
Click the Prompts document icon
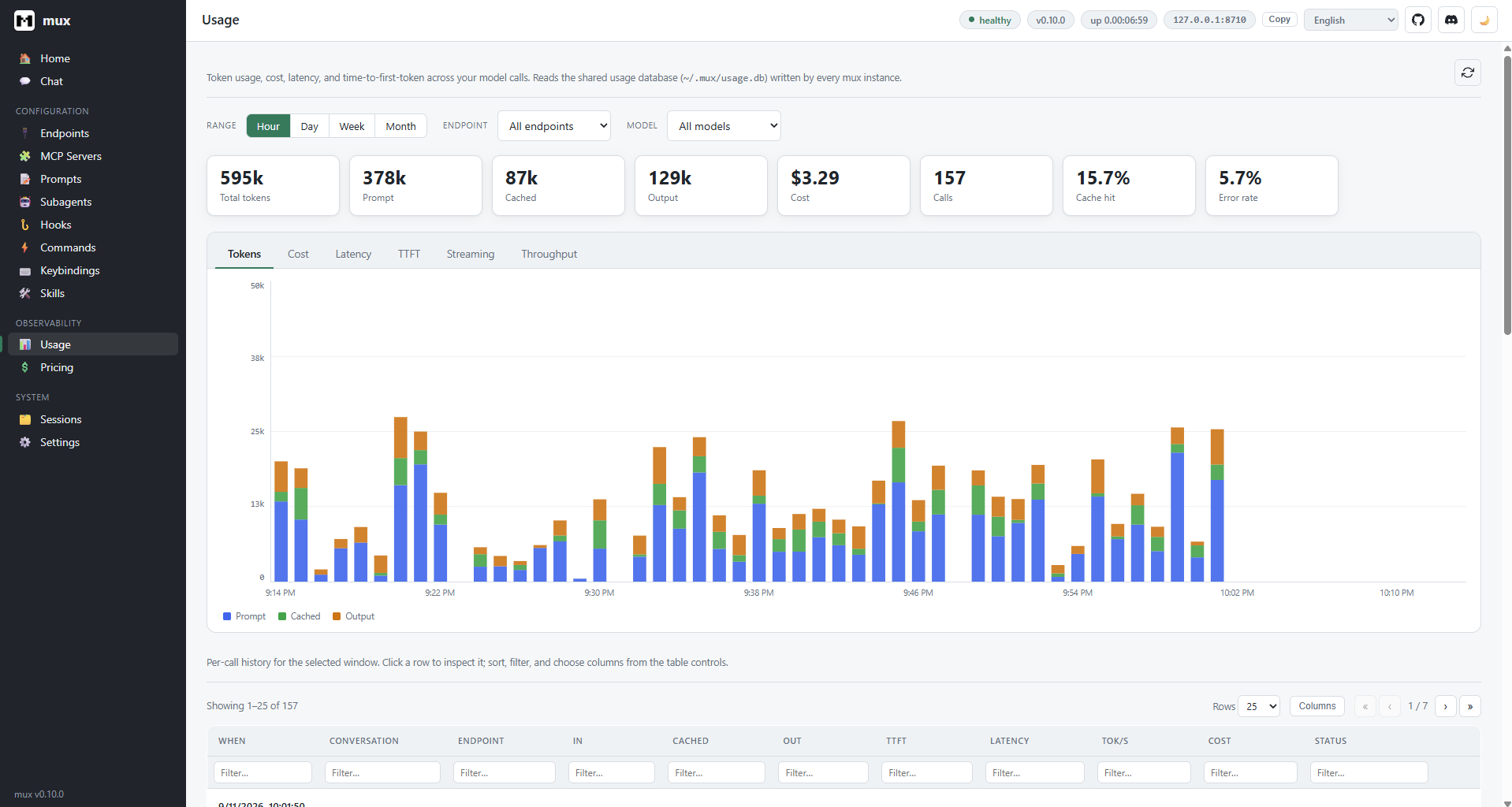click(25, 179)
